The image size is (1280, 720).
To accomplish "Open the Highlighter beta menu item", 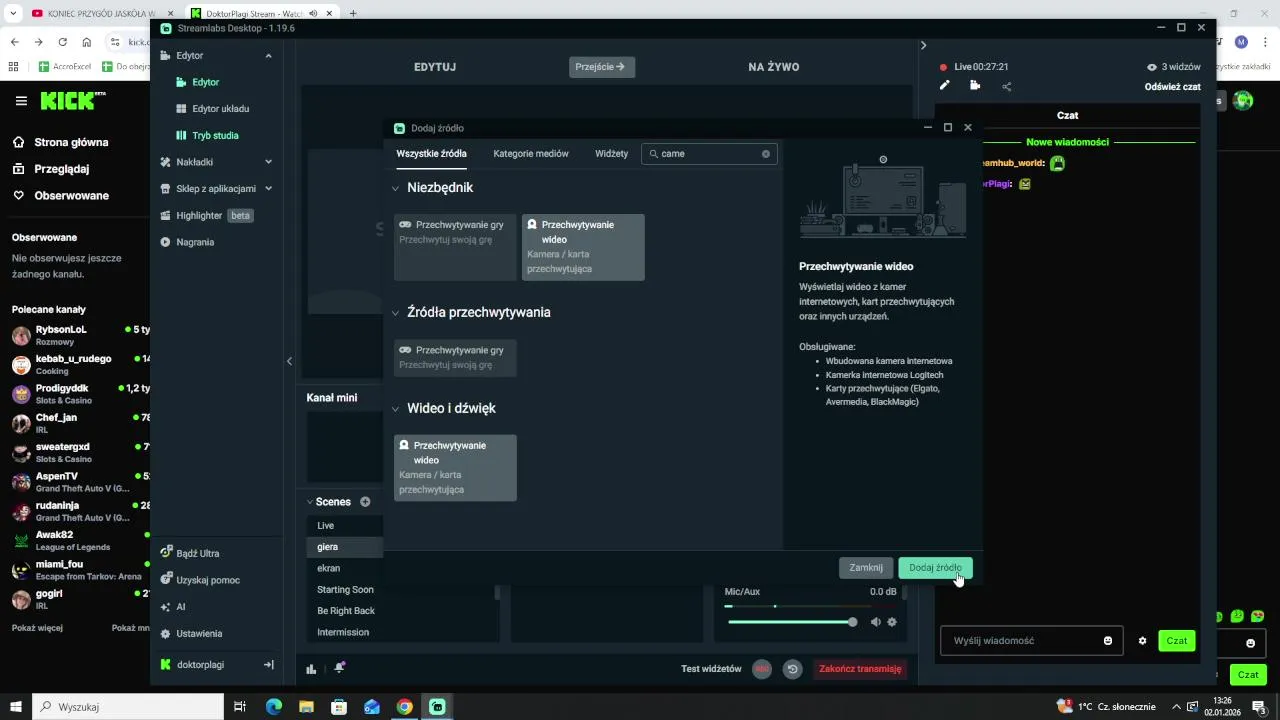I will click(207, 215).
